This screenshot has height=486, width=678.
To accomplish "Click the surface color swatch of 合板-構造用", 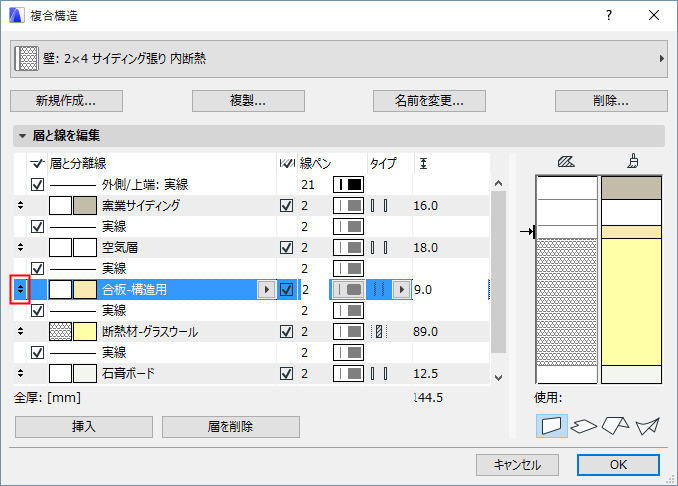I will 85,289.
